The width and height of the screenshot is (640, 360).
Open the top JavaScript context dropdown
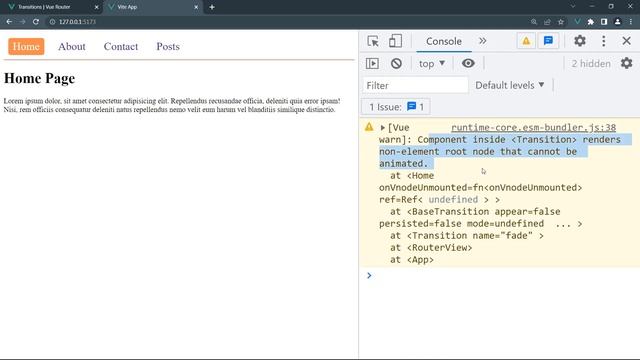click(x=432, y=64)
